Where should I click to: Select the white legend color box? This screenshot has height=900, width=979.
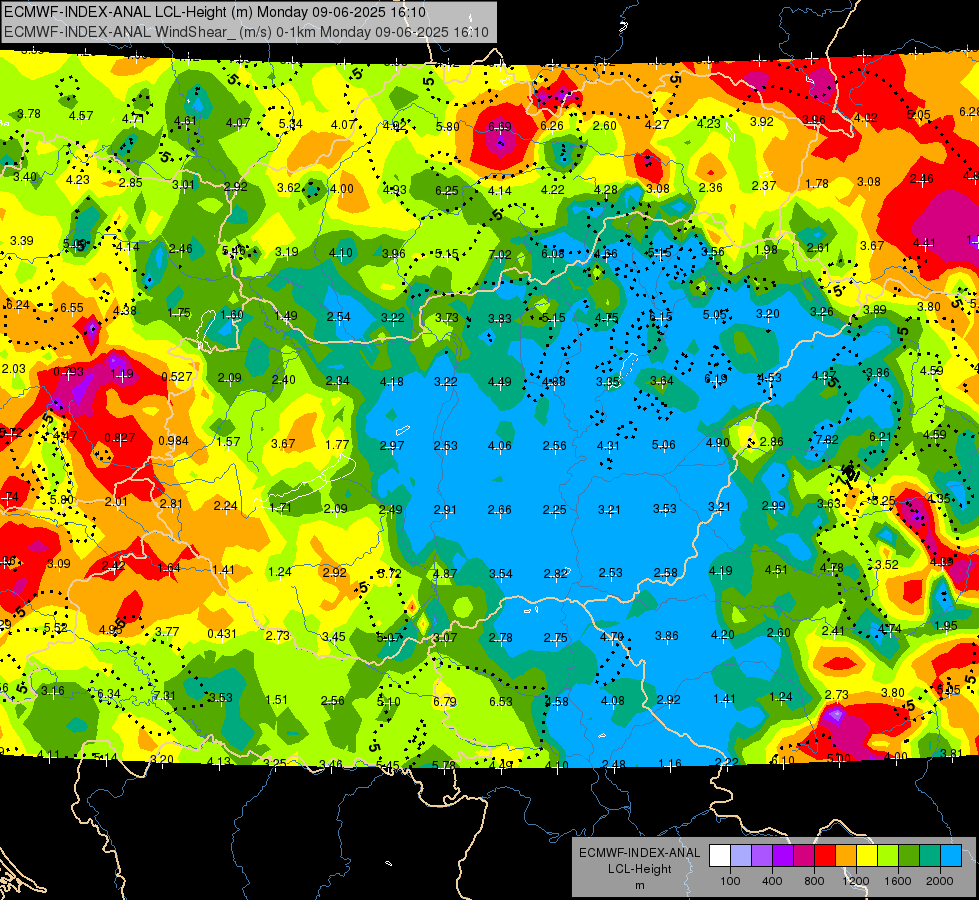pos(720,856)
